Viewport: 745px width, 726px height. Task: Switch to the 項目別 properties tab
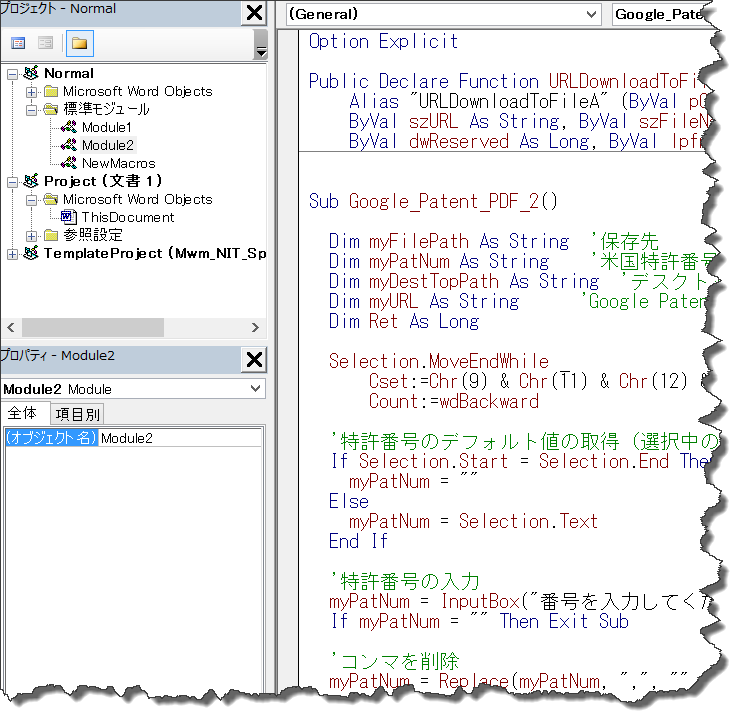coord(76,414)
